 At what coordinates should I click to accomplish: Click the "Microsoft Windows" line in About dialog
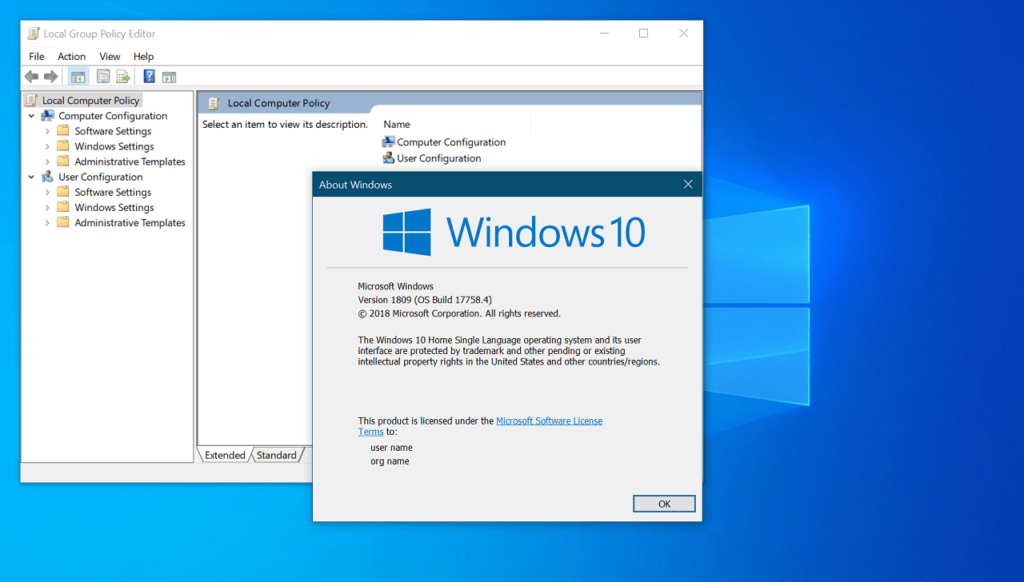(x=395, y=286)
